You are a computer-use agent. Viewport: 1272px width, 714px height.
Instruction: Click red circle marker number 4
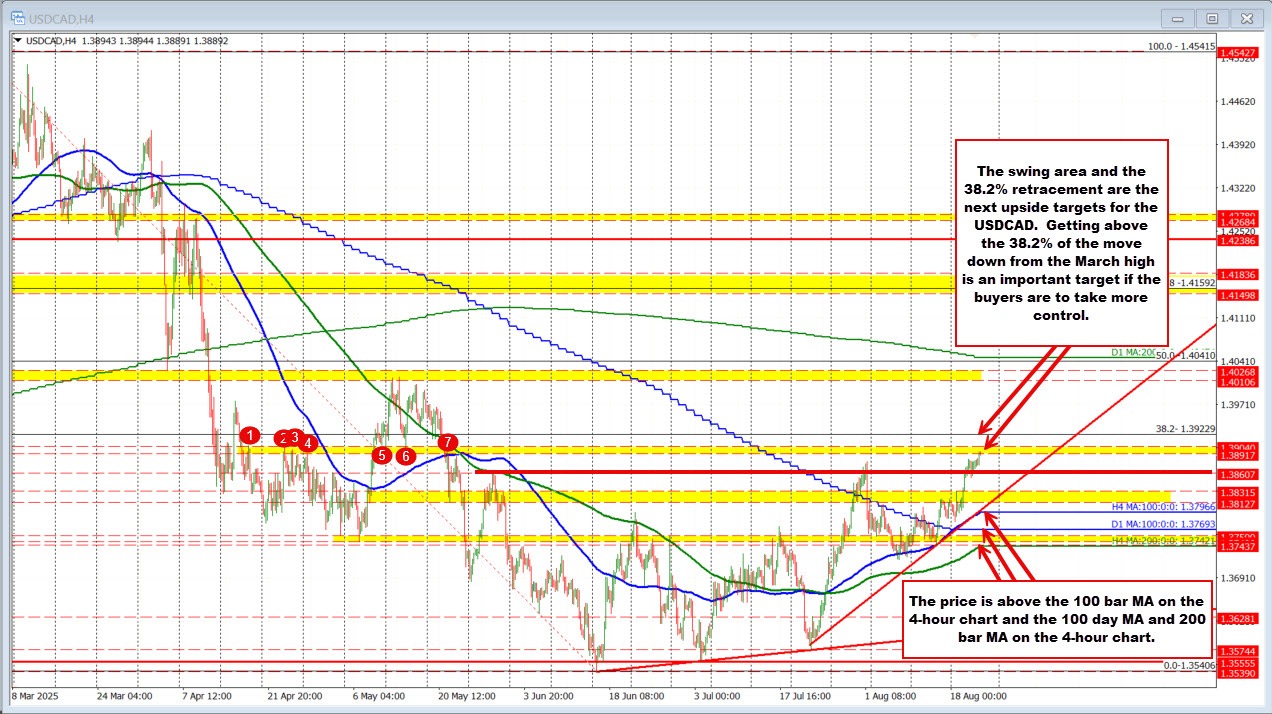pyautogui.click(x=309, y=443)
